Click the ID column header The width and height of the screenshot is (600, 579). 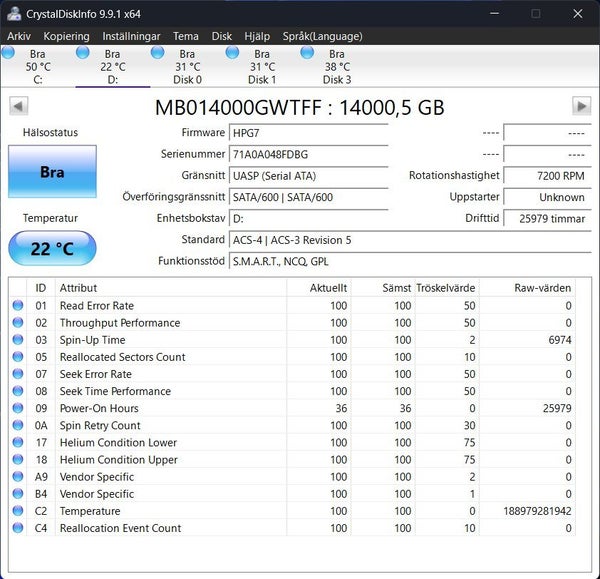coord(41,288)
